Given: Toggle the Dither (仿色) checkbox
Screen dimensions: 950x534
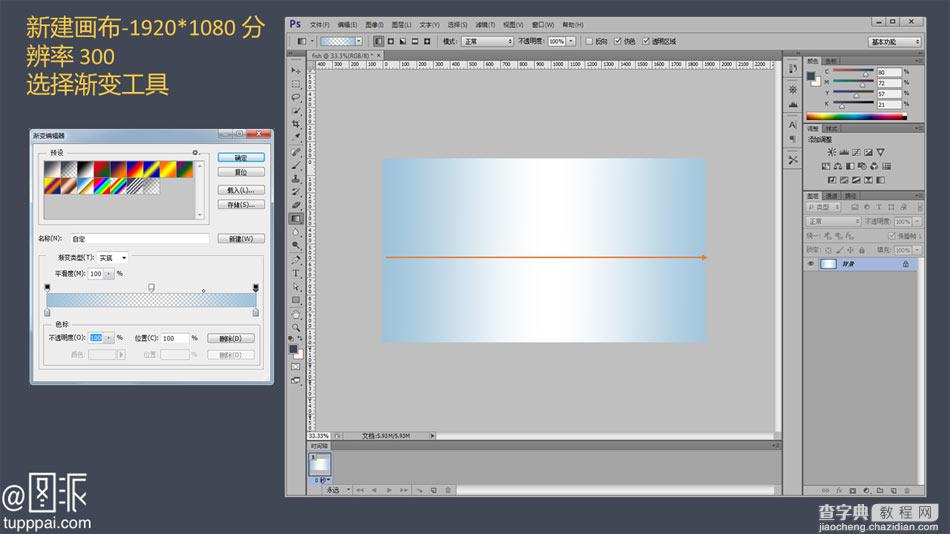Looking at the screenshot, I should coord(617,41).
